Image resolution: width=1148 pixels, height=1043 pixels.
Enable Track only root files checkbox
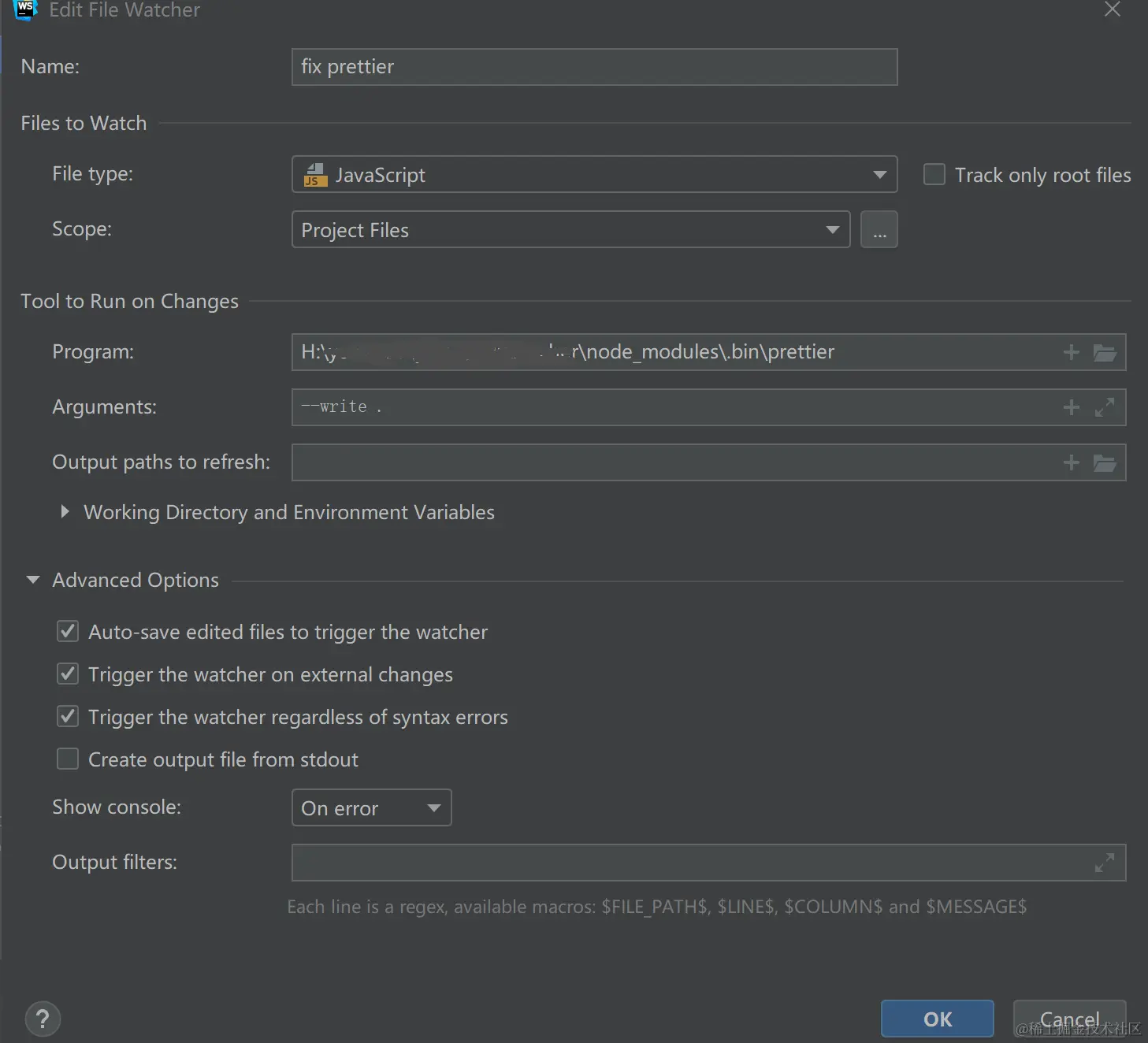point(934,174)
